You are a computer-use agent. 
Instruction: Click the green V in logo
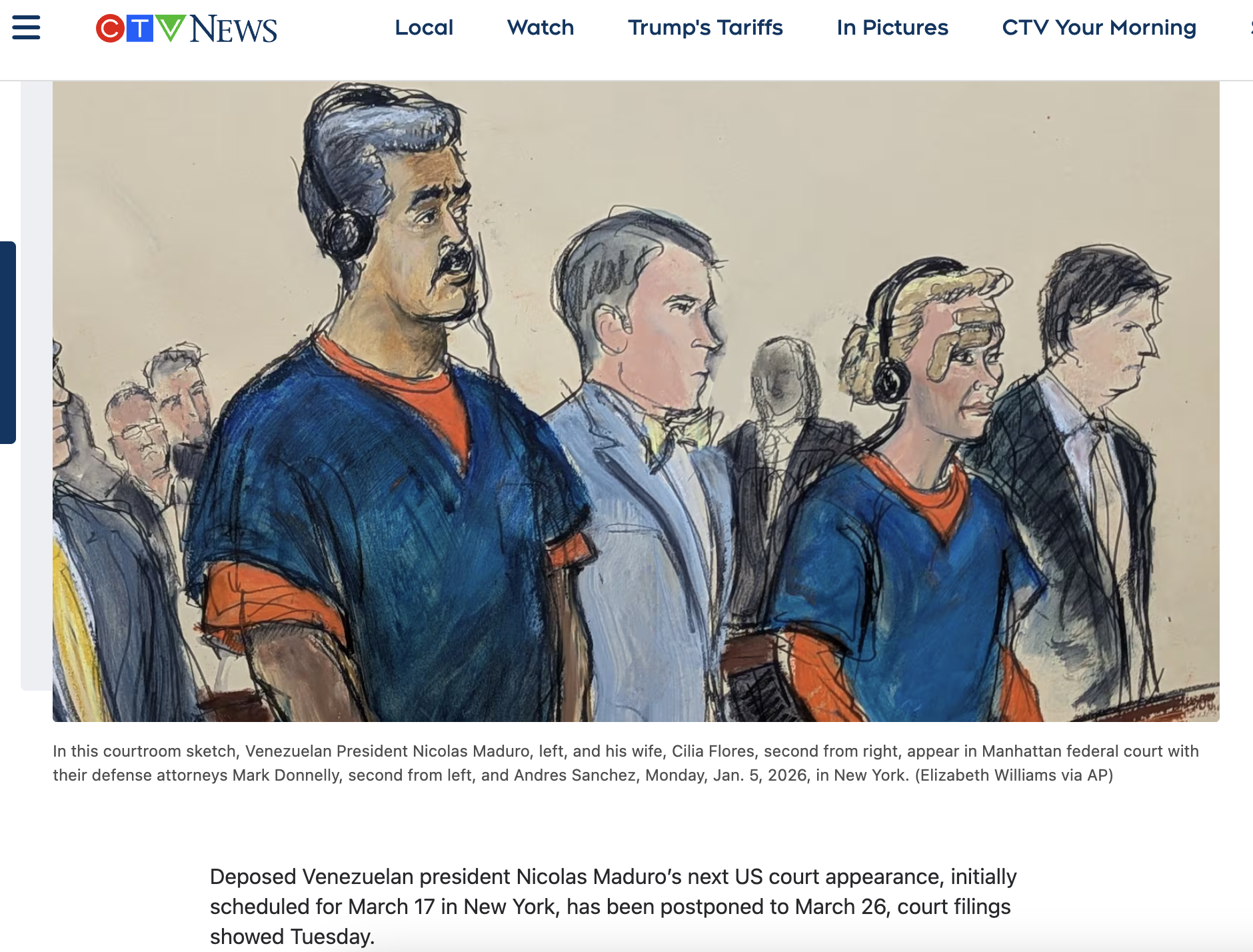(x=170, y=29)
